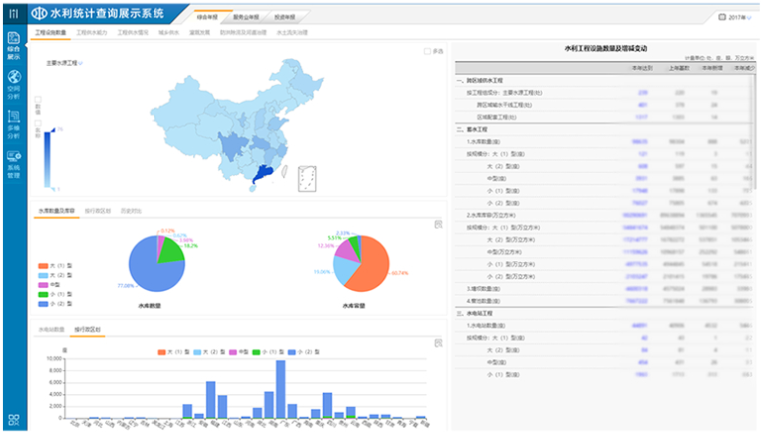Enable the 多选 checkbox above the map
761x436 pixels.
427,51
